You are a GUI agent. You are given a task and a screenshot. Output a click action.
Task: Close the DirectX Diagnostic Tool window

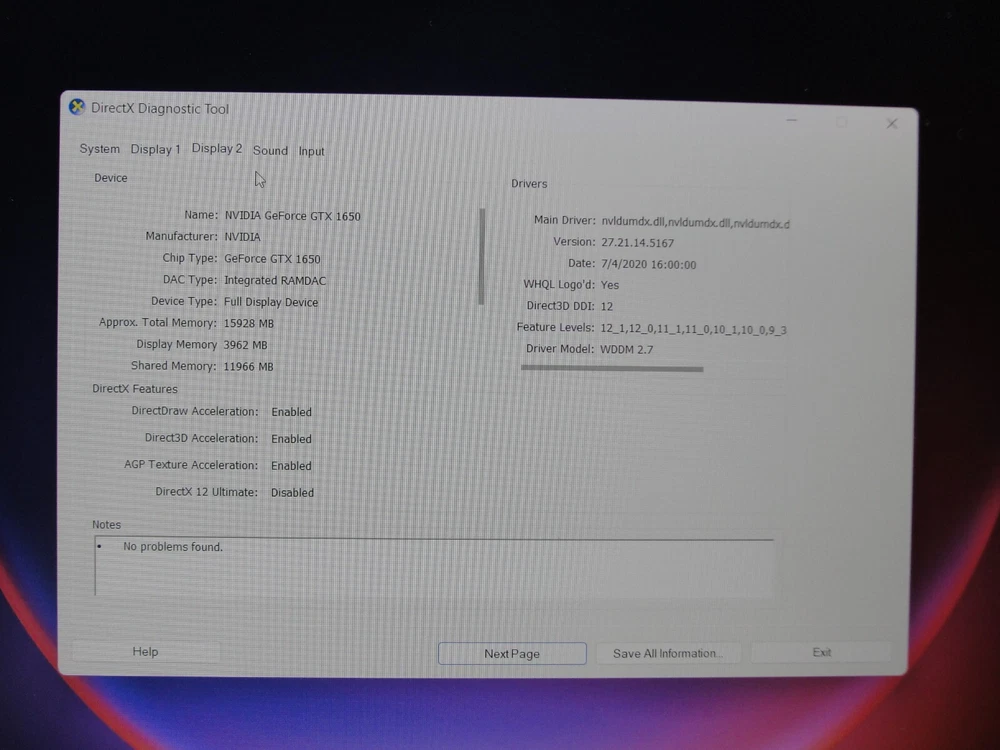click(891, 124)
